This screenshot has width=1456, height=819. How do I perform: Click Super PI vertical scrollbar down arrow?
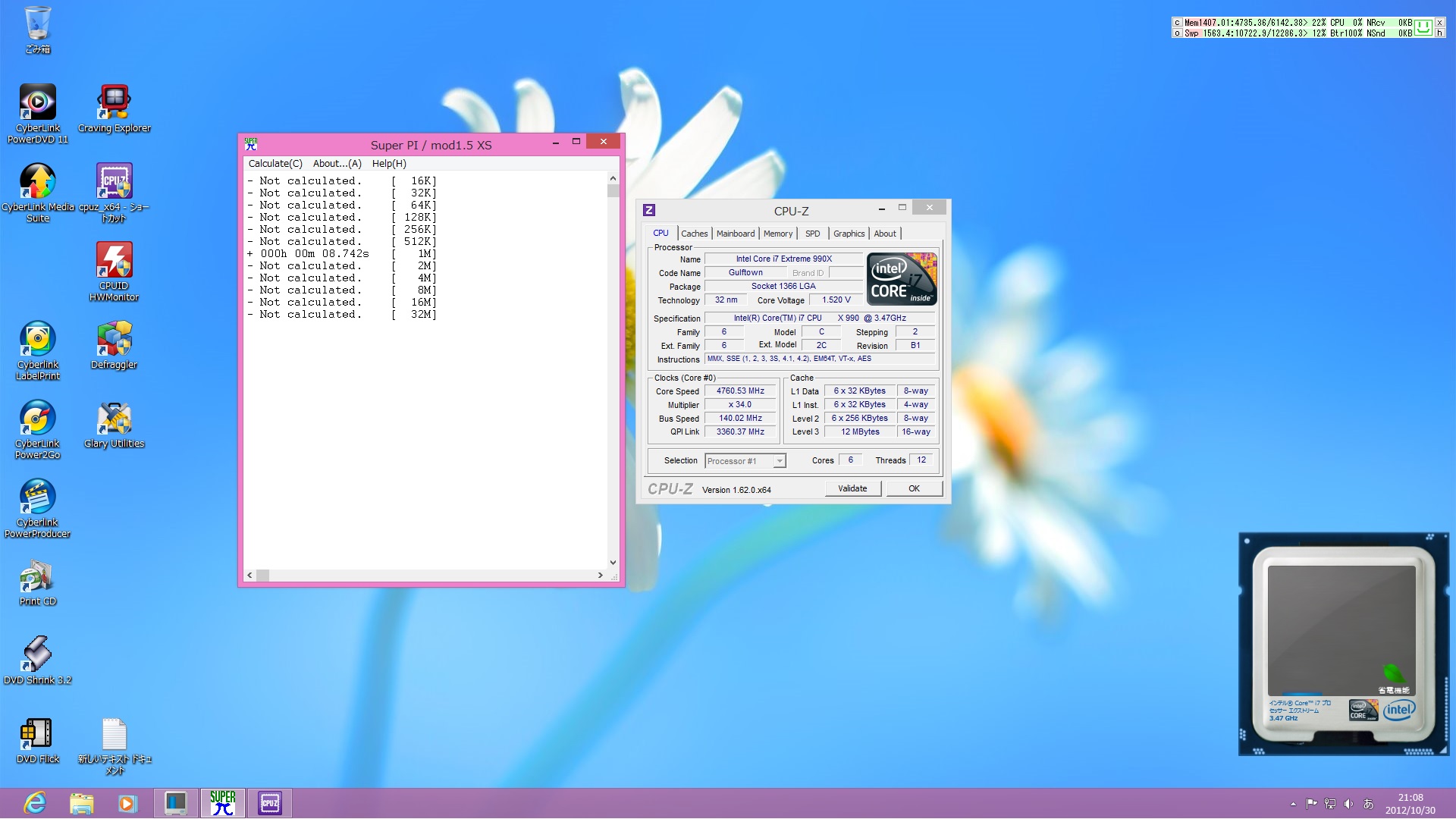coord(613,563)
